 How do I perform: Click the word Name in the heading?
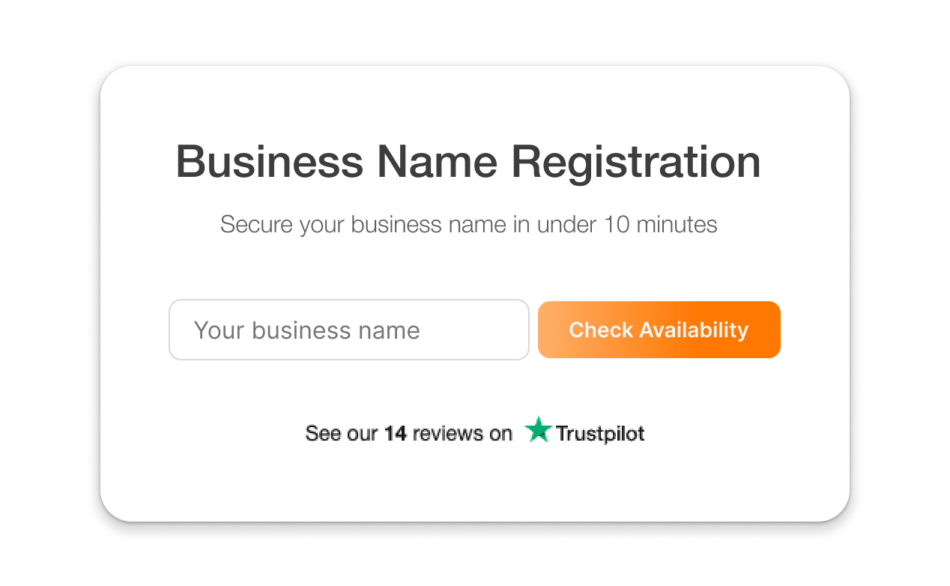pyautogui.click(x=437, y=162)
